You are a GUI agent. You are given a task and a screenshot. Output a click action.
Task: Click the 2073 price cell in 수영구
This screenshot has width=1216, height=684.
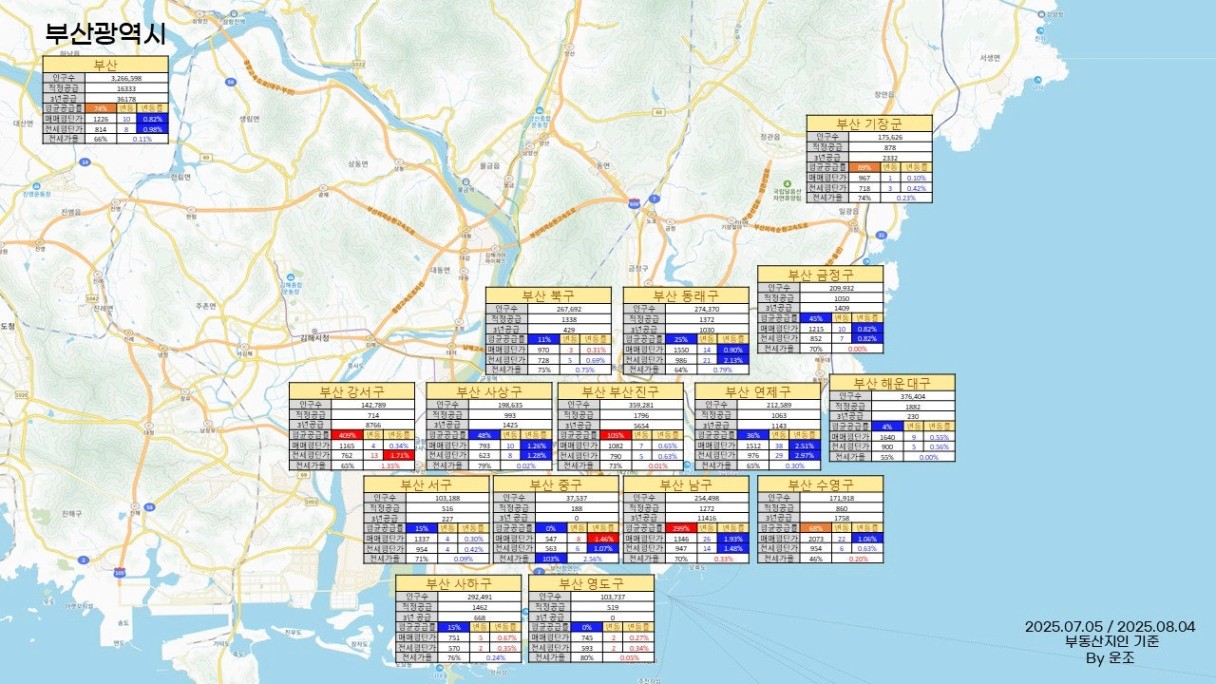tap(816, 538)
